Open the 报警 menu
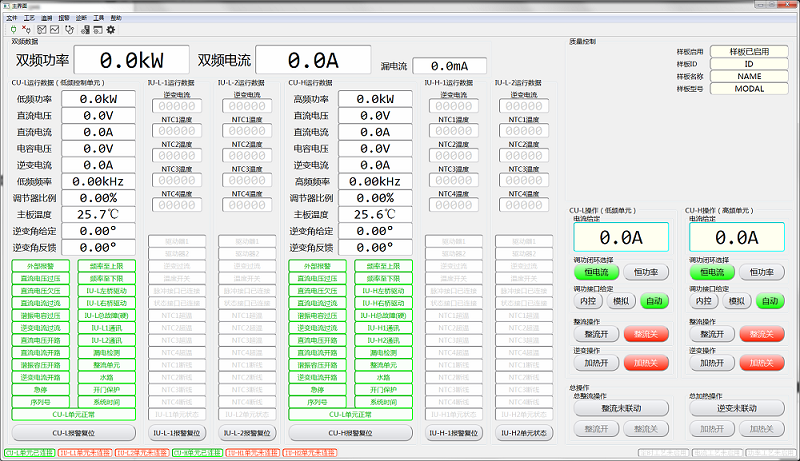Image resolution: width=800 pixels, height=461 pixels. [x=63, y=18]
